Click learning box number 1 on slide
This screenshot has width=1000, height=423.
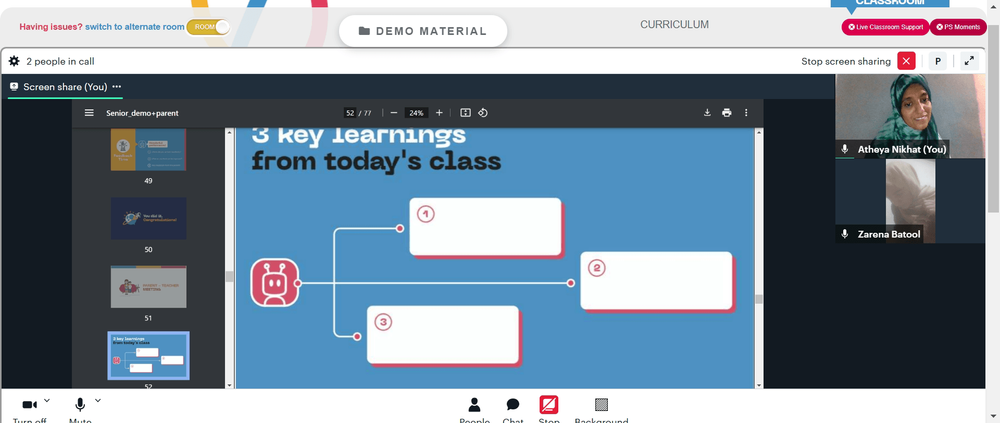click(486, 227)
